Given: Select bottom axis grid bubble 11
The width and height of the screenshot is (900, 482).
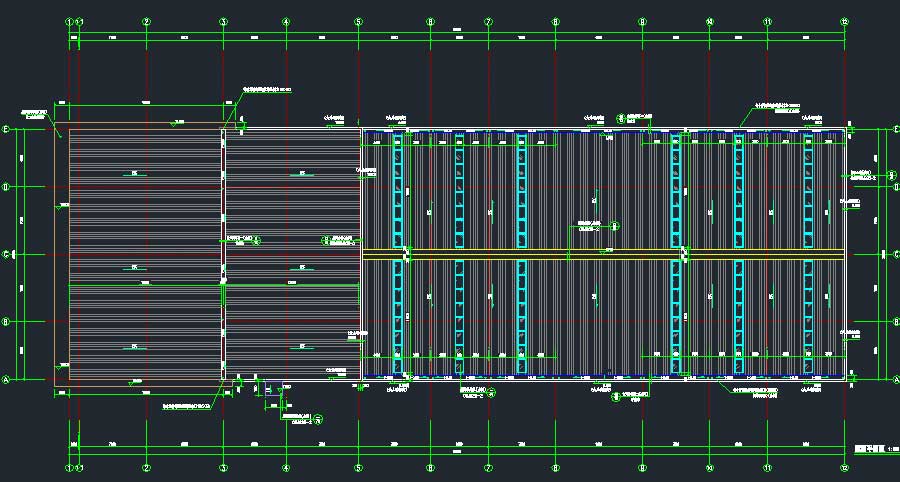Looking at the screenshot, I should pos(768,467).
